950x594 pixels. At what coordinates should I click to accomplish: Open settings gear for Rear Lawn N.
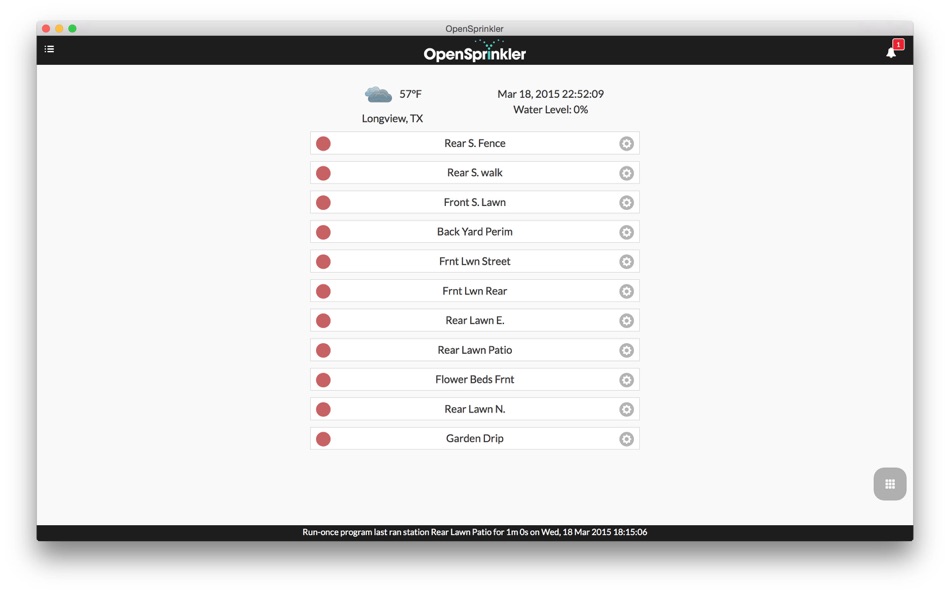click(x=626, y=410)
